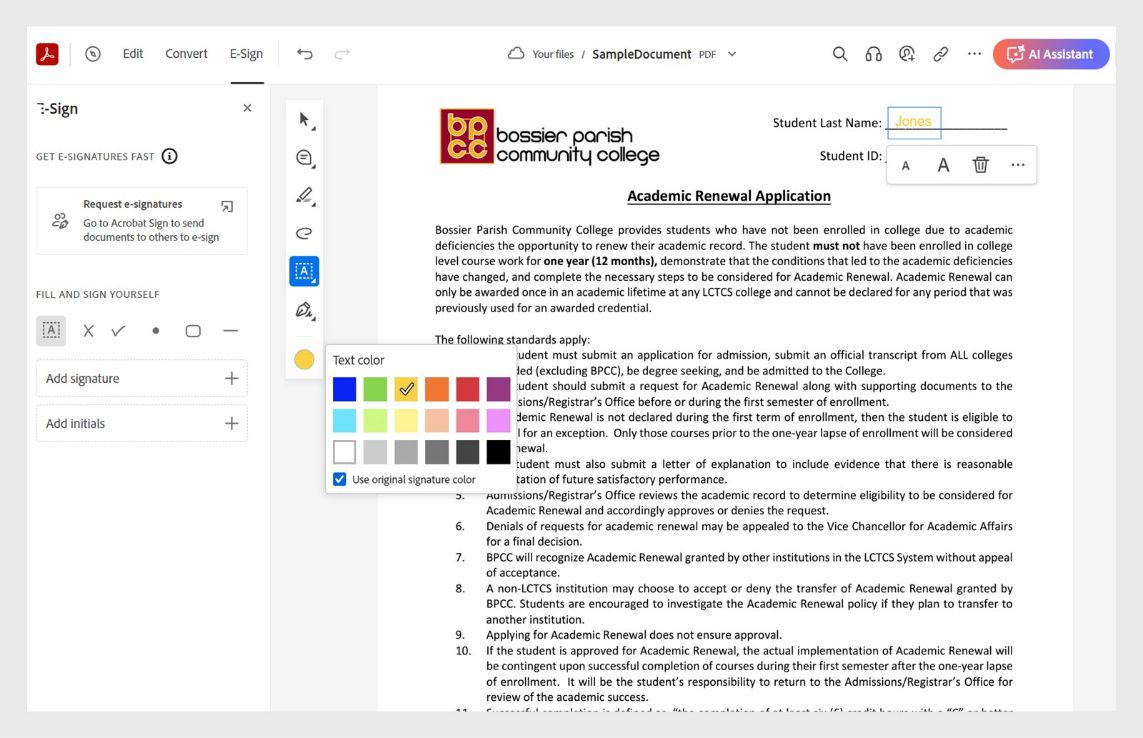Undo the last action
This screenshot has width=1143, height=738.
305,54
